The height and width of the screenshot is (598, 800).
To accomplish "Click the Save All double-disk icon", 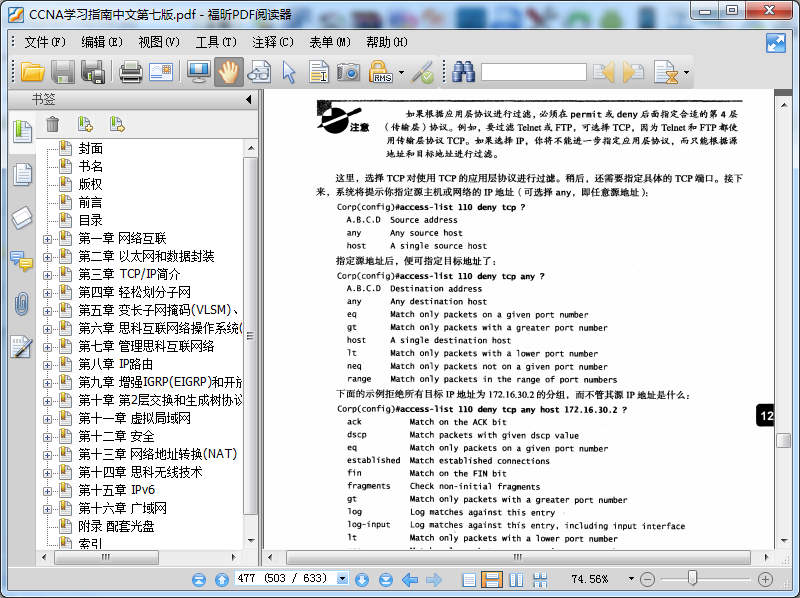I will click(93, 72).
